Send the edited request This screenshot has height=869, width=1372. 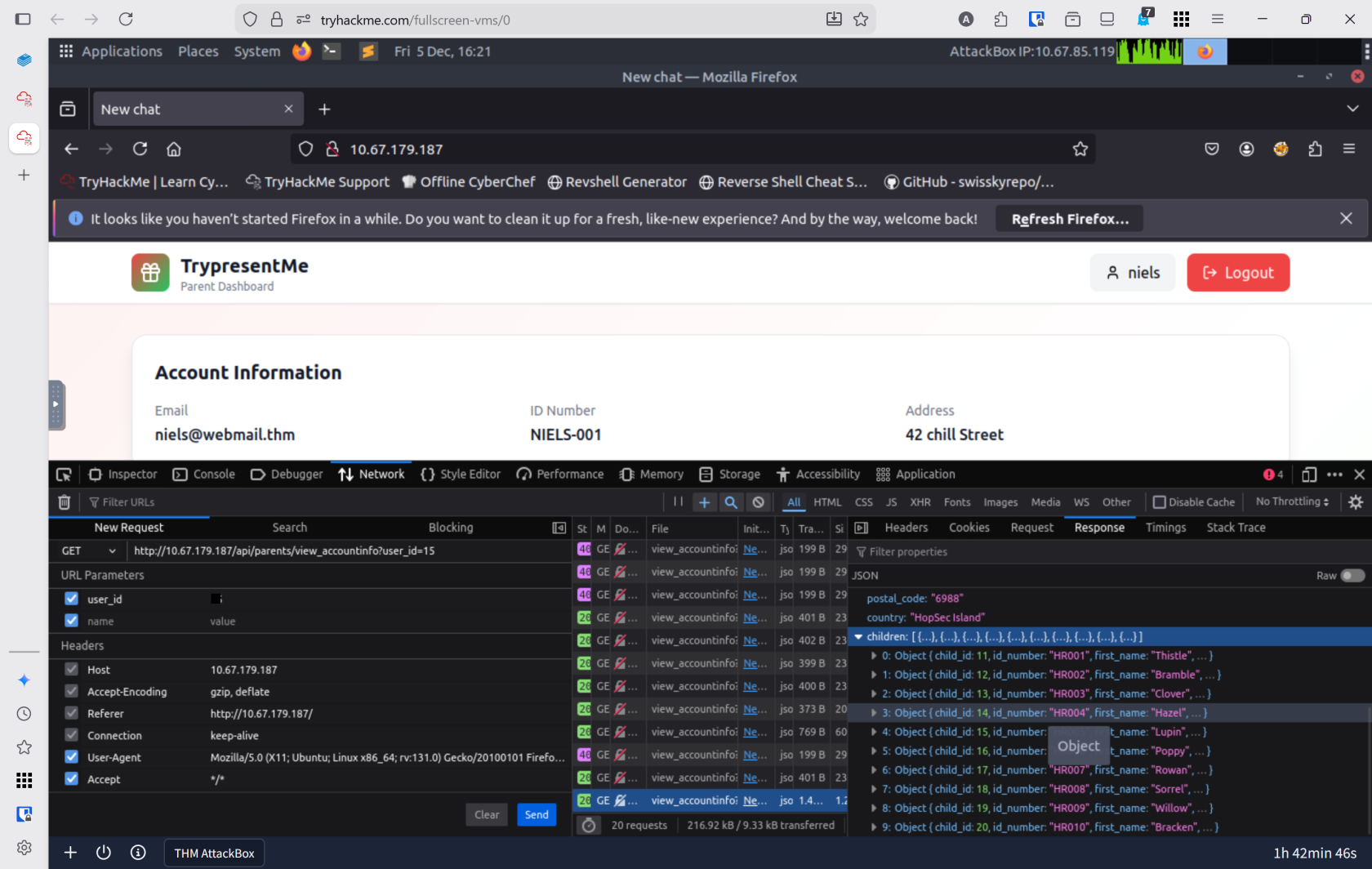(537, 815)
